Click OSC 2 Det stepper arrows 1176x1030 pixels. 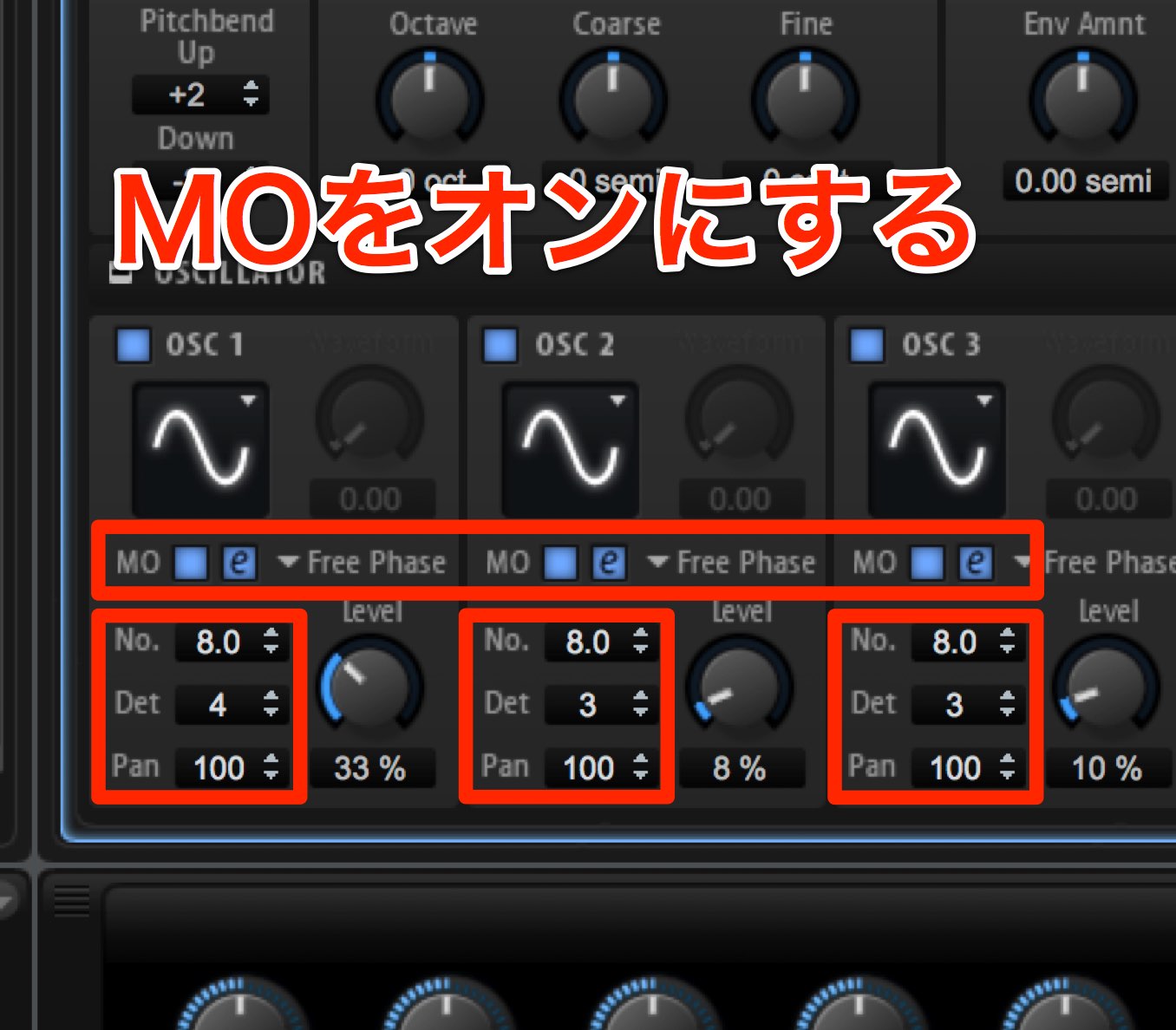tap(641, 704)
